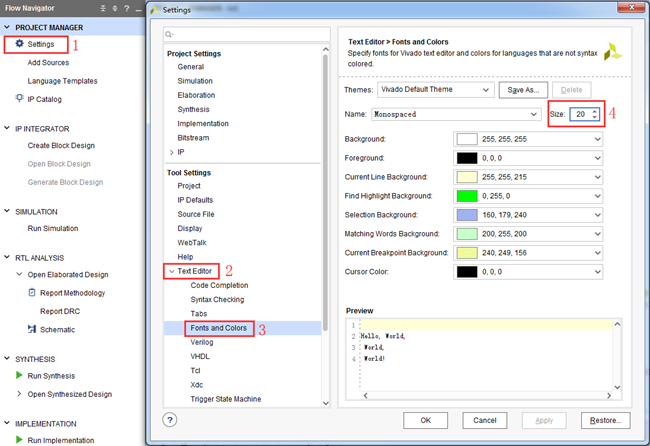650x446 pixels.
Task: Minimize the Flow Navigator panel
Action: point(138,10)
